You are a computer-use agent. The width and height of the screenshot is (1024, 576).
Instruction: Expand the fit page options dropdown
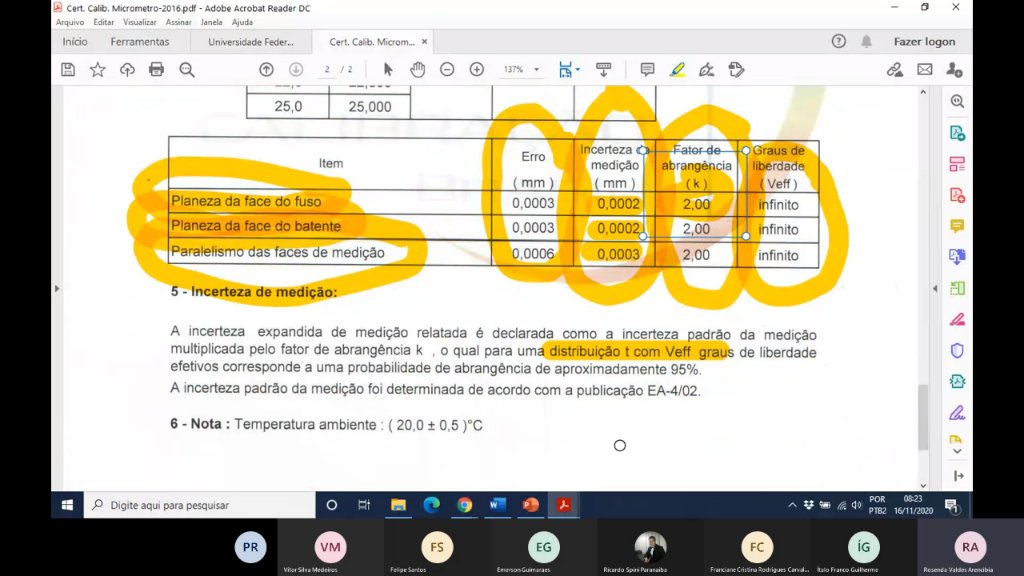click(578, 69)
